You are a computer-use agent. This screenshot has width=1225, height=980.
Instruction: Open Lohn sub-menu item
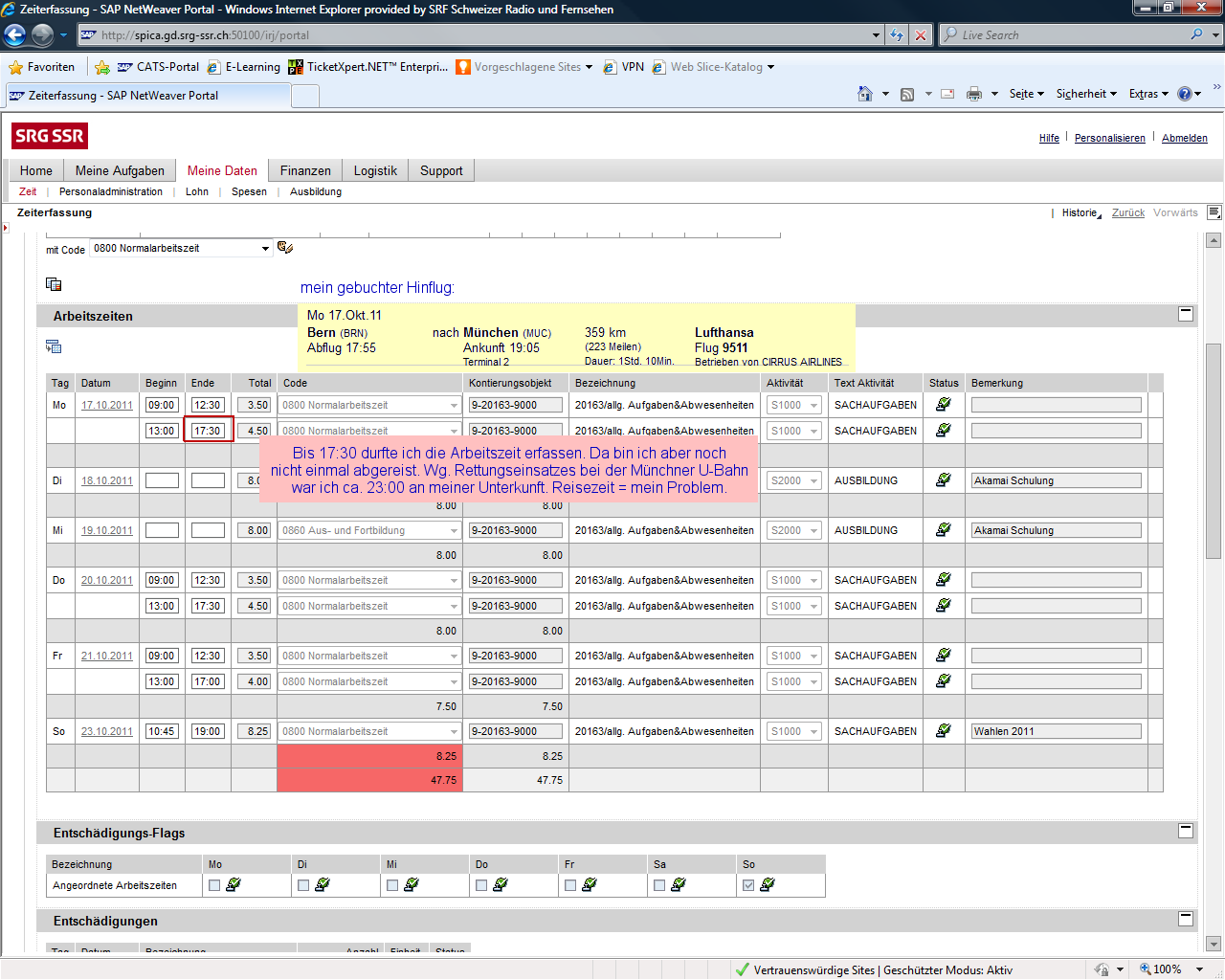[x=197, y=191]
